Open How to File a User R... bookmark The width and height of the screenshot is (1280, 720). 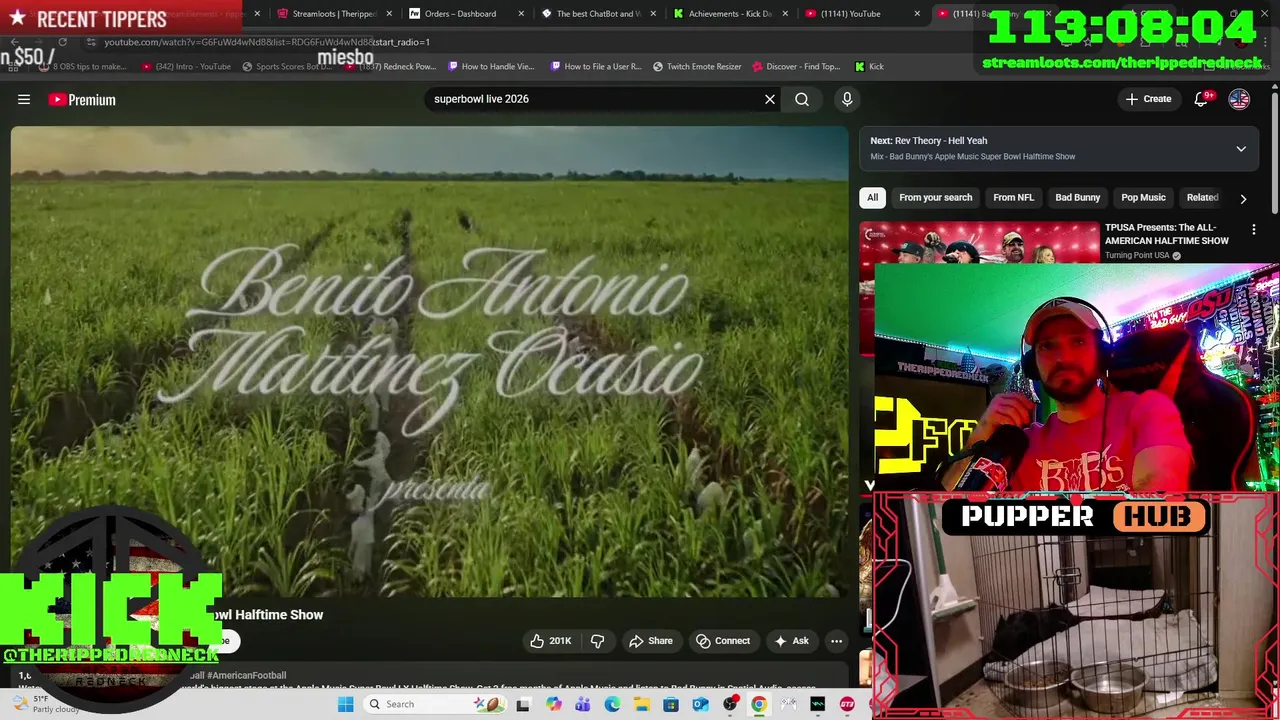point(596,66)
